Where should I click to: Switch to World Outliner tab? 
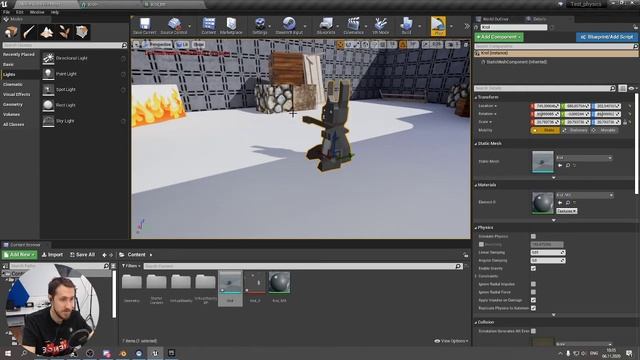(495, 19)
